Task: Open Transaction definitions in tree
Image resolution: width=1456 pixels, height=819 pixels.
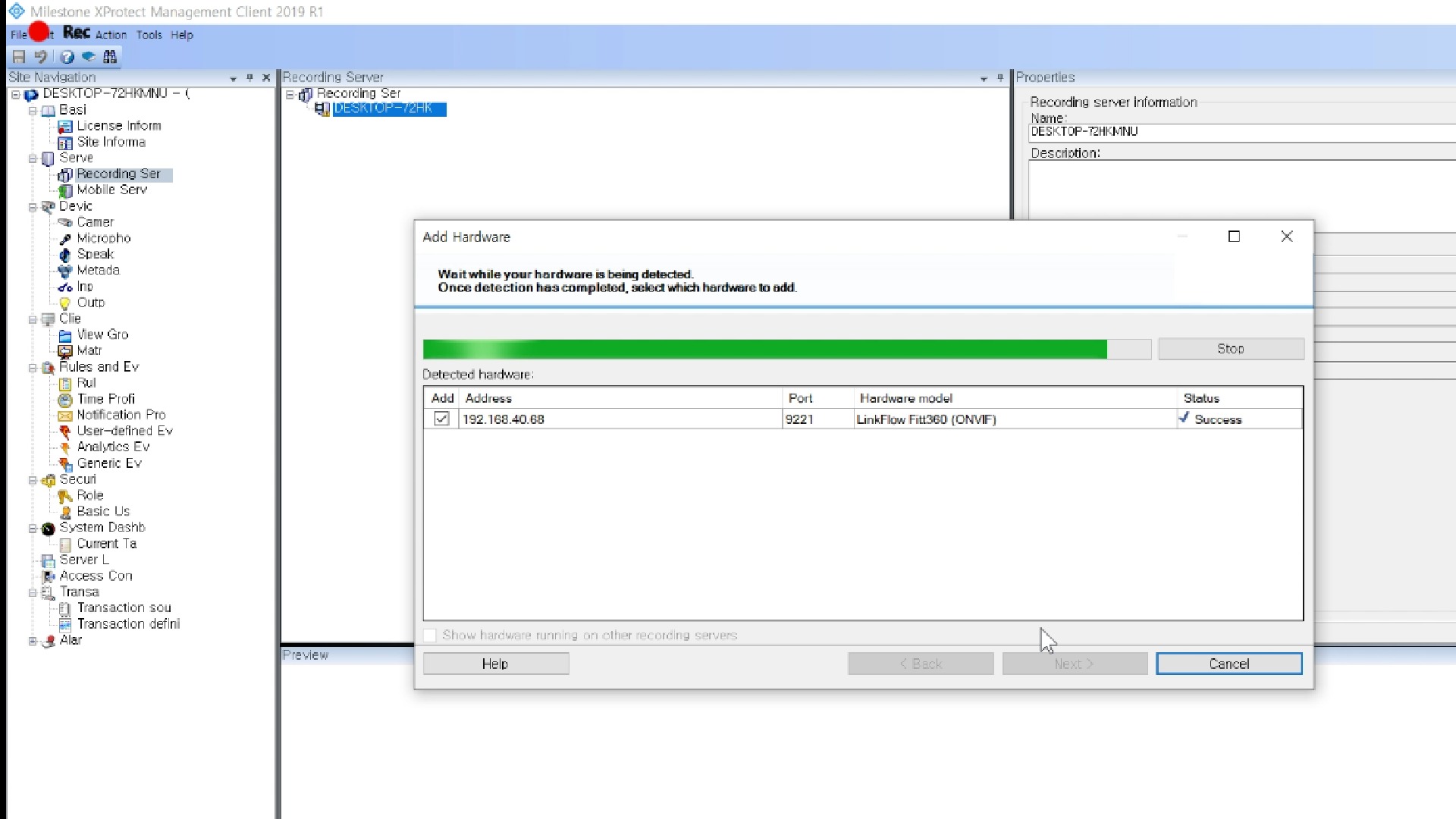Action: (x=128, y=624)
